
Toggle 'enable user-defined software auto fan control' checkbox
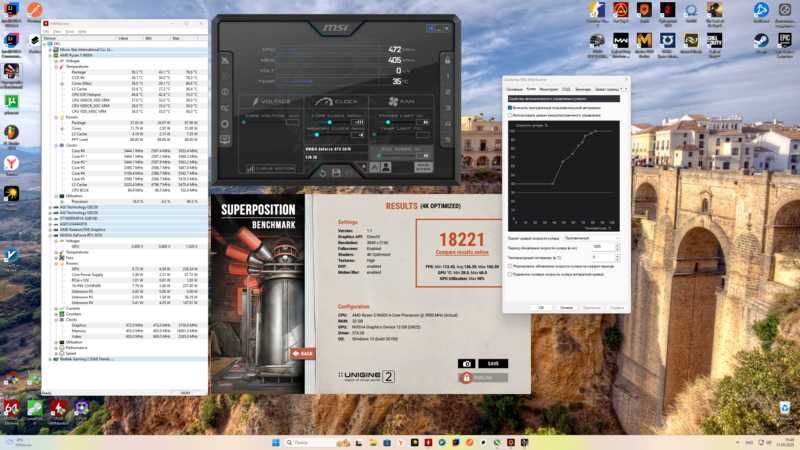point(510,108)
